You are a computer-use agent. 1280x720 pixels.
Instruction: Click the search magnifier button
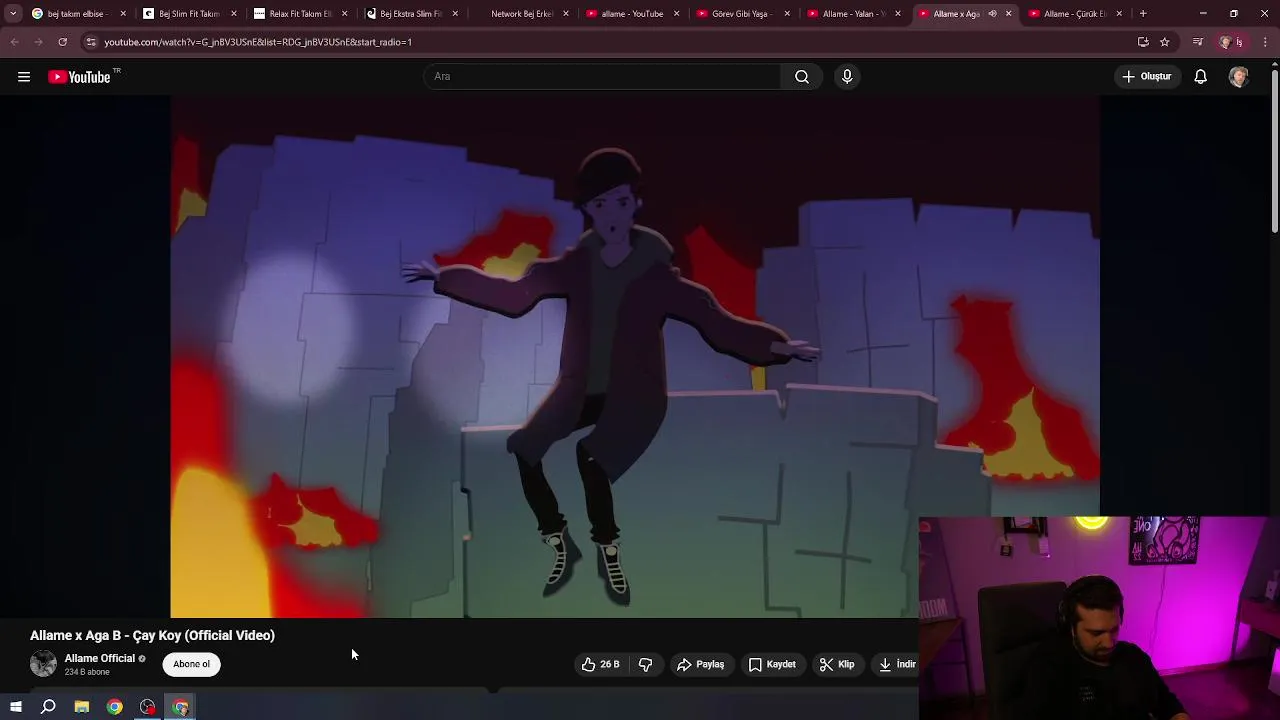tap(802, 77)
